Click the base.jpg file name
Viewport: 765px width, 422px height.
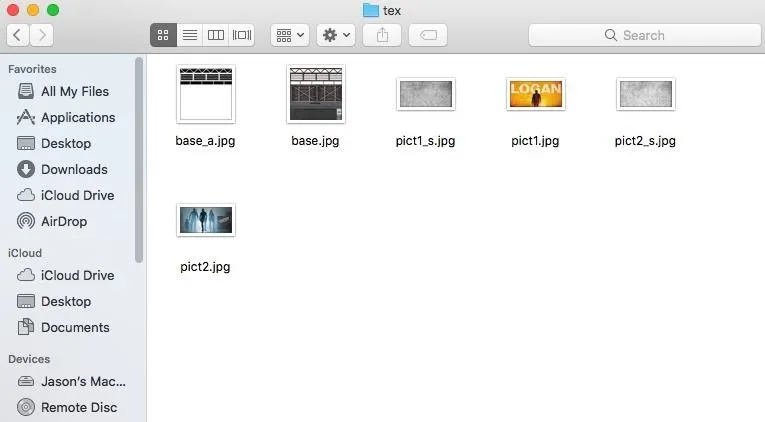(315, 141)
